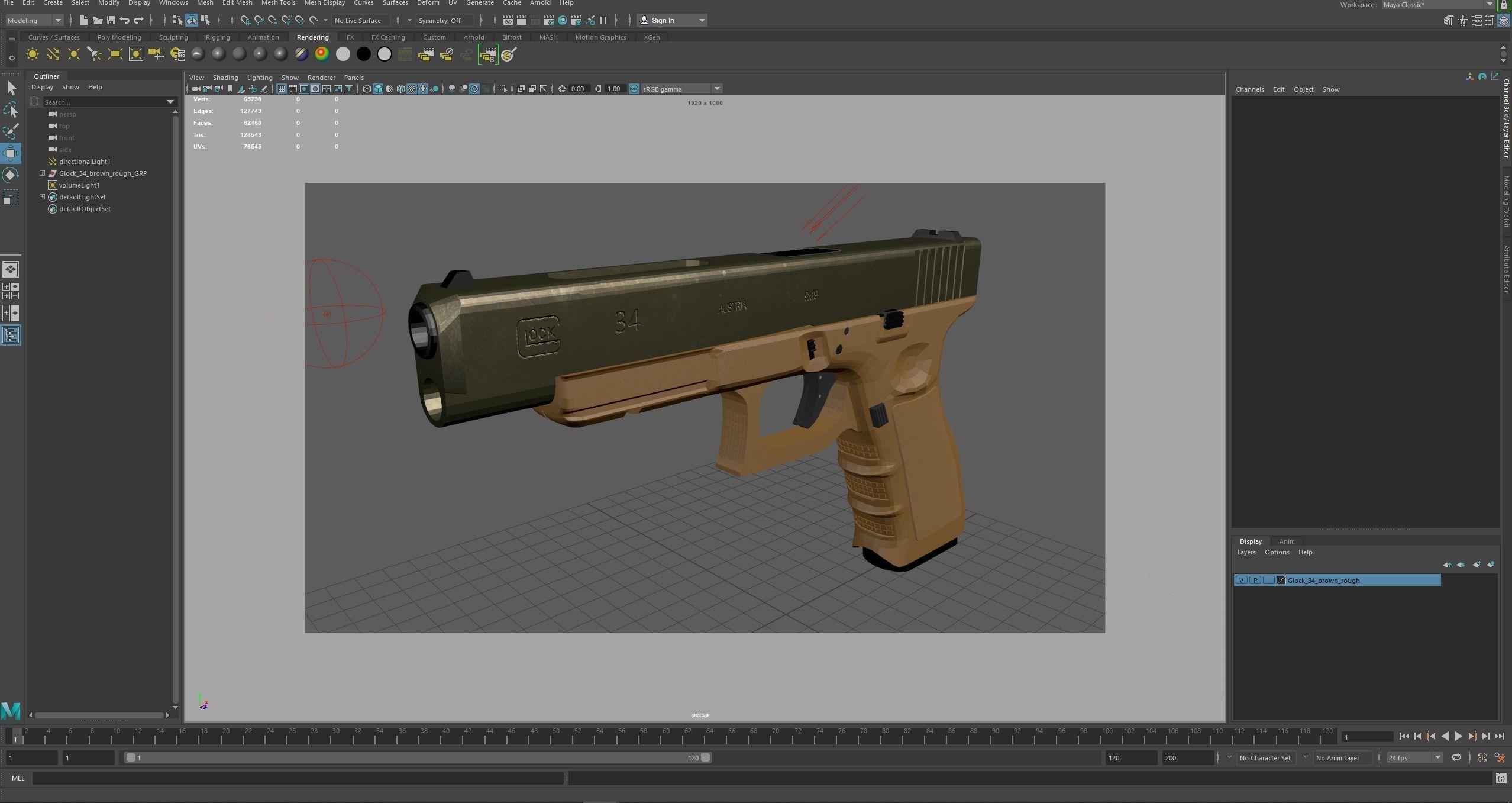Open the Workspace Maya Classic dropdown
Image resolution: width=1512 pixels, height=803 pixels.
coord(1437,5)
